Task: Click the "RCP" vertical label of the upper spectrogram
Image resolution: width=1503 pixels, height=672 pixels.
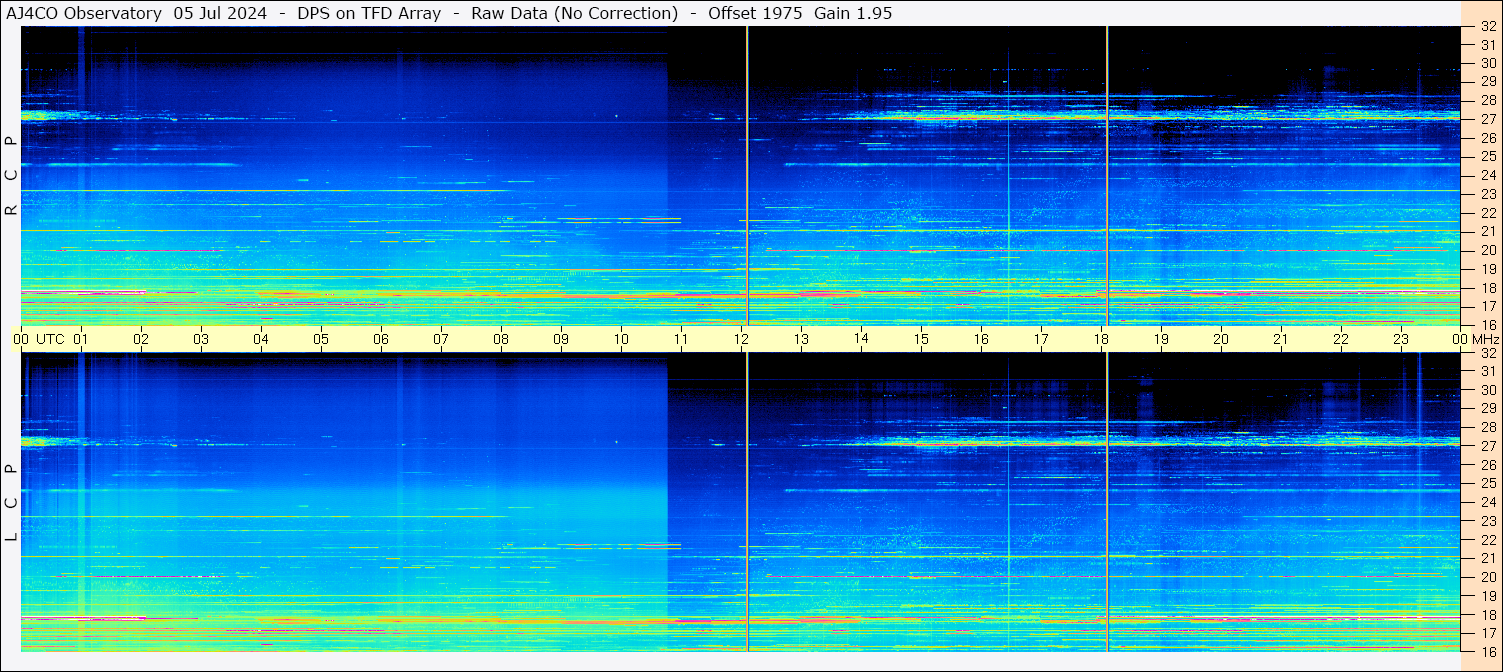Action: click(x=11, y=176)
